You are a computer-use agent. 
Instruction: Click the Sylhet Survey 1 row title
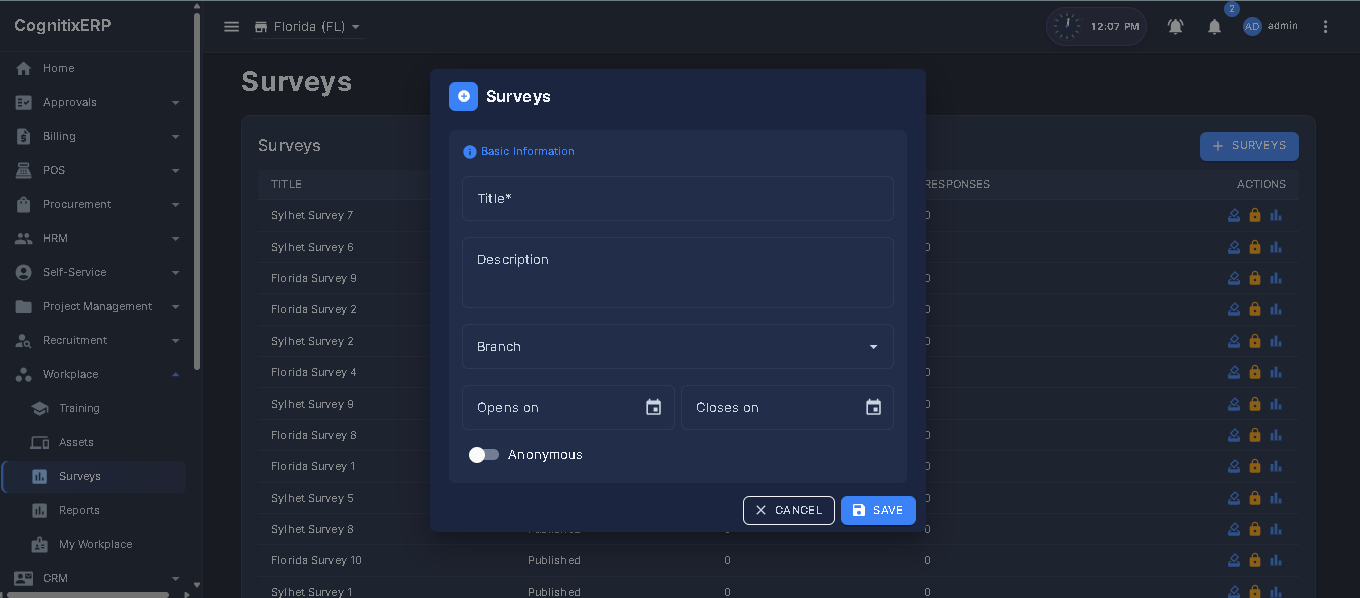point(312,592)
